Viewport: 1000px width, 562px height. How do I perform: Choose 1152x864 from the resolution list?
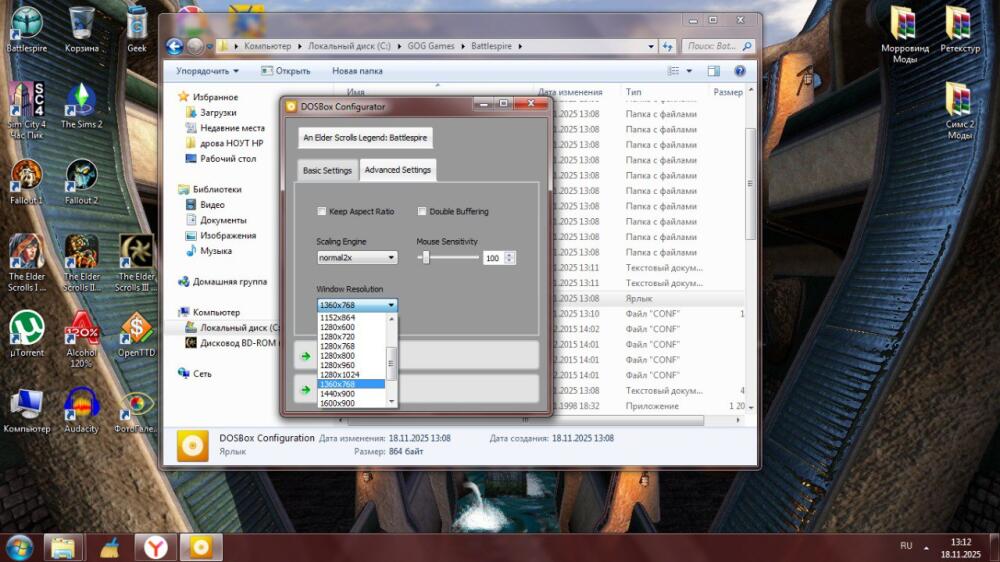point(352,318)
